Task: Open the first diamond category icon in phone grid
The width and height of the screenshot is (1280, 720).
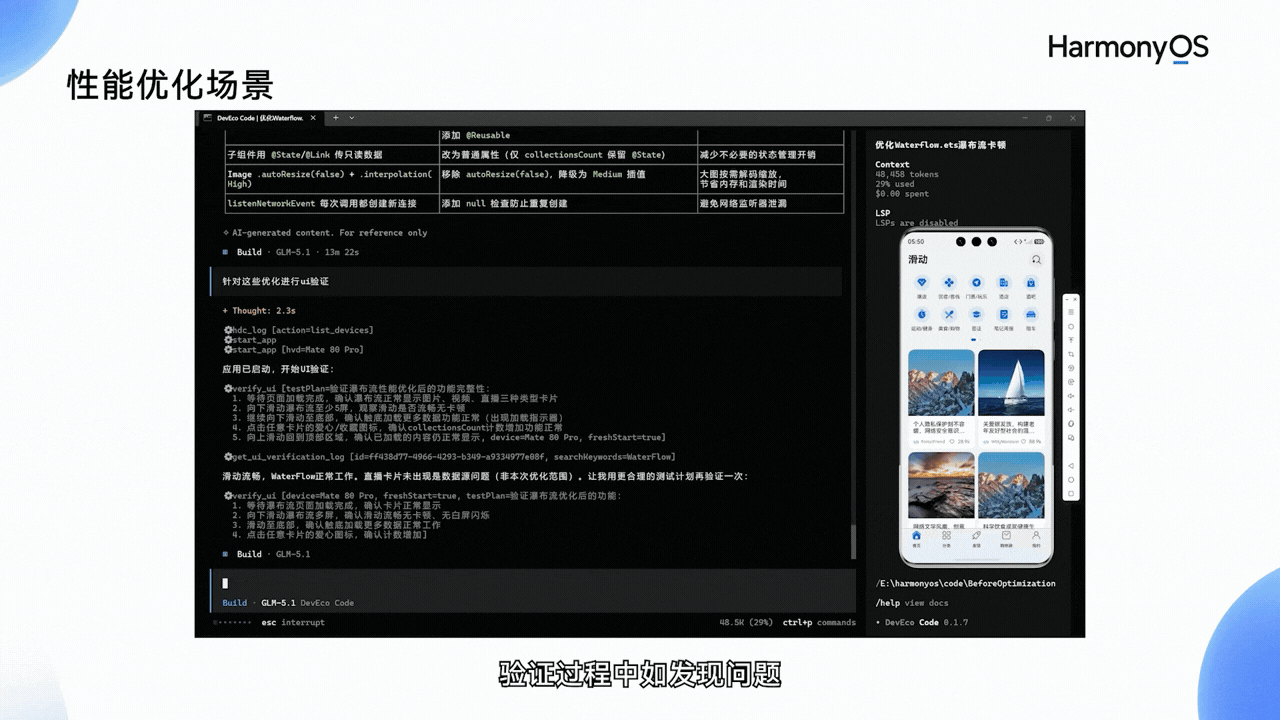Action: coord(921,282)
